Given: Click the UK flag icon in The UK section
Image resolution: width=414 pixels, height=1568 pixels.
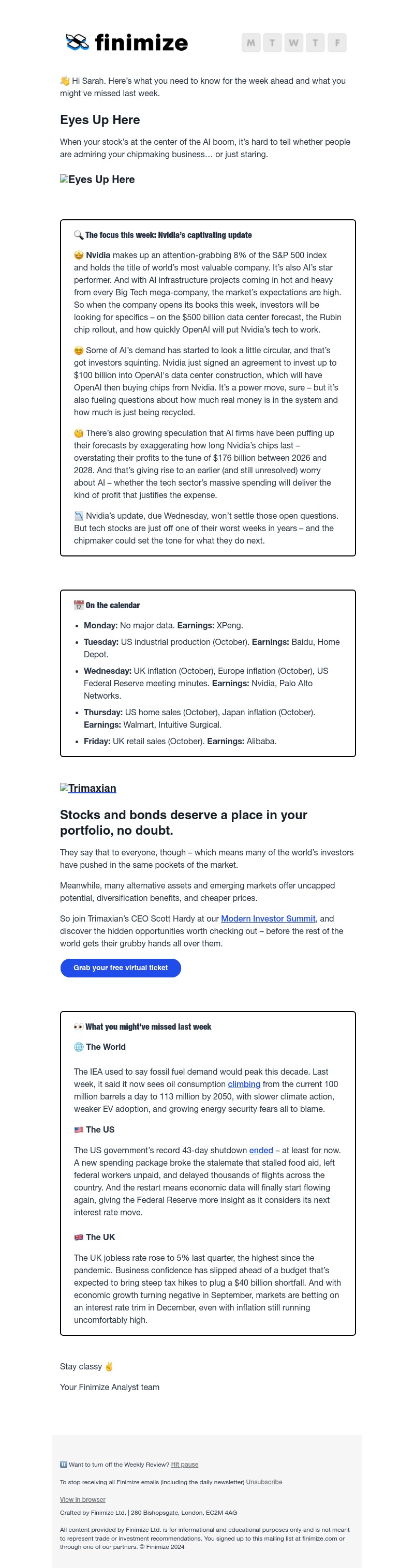Looking at the screenshot, I should [78, 1237].
